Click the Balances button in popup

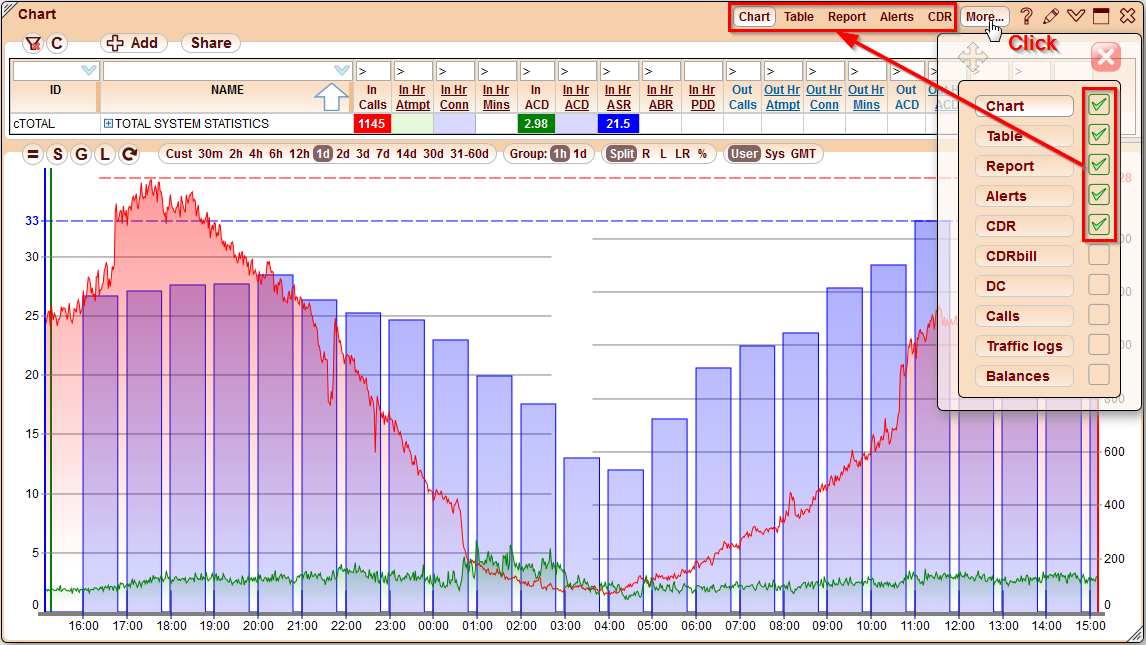[x=1024, y=376]
